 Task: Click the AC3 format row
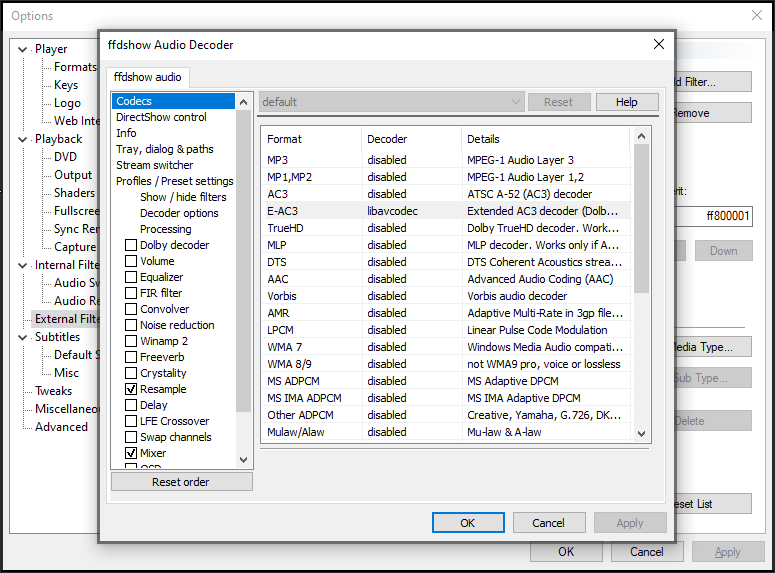pos(446,194)
